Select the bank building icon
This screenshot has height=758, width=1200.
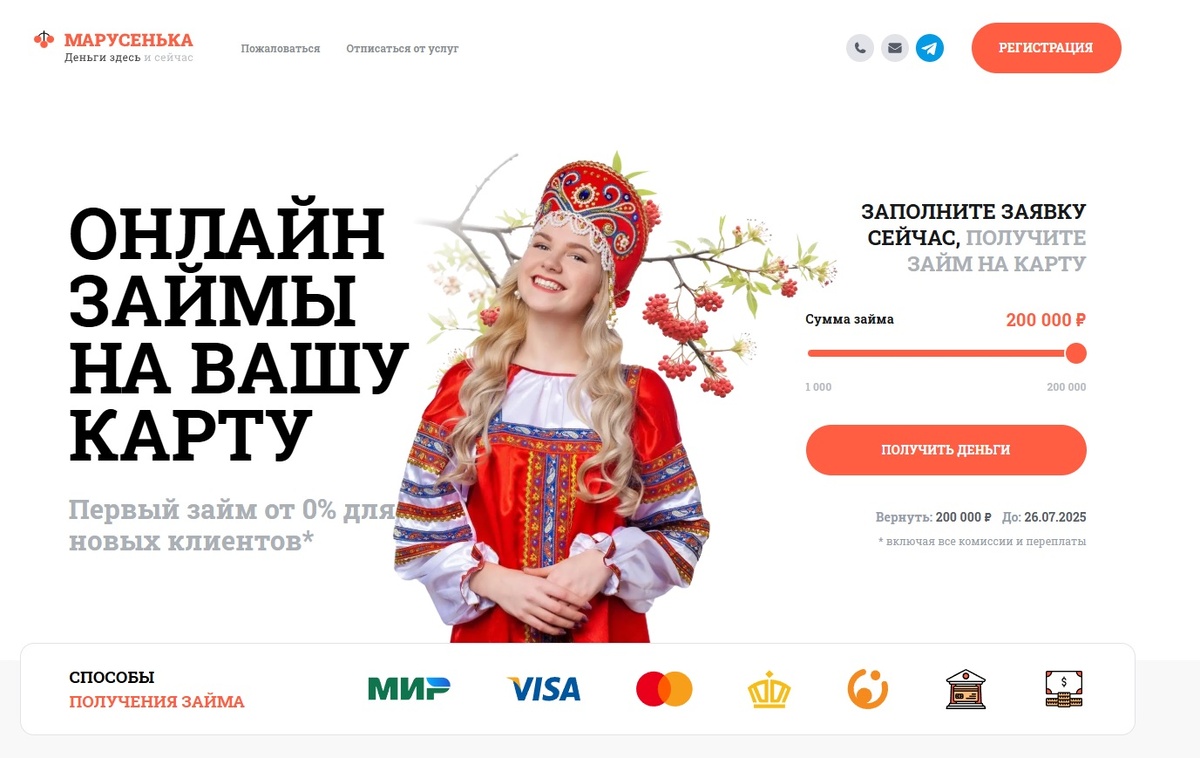[x=966, y=689]
